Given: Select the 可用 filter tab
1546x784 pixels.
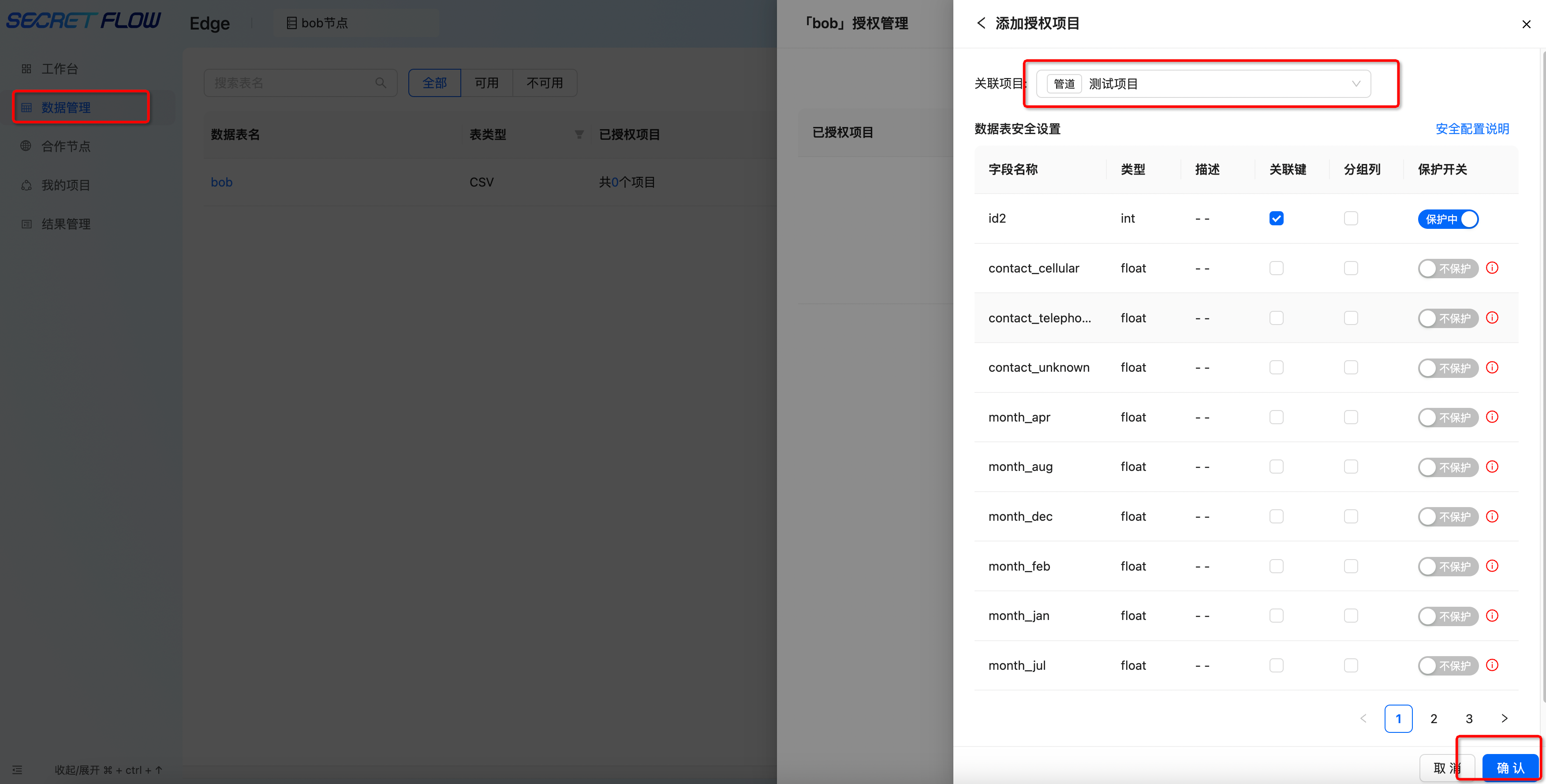Looking at the screenshot, I should pyautogui.click(x=487, y=83).
